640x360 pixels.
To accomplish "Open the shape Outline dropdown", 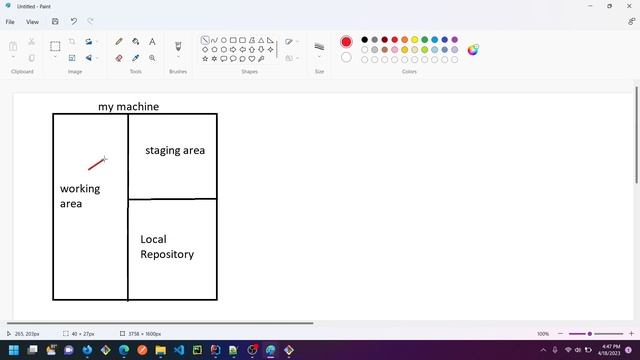I will (291, 42).
